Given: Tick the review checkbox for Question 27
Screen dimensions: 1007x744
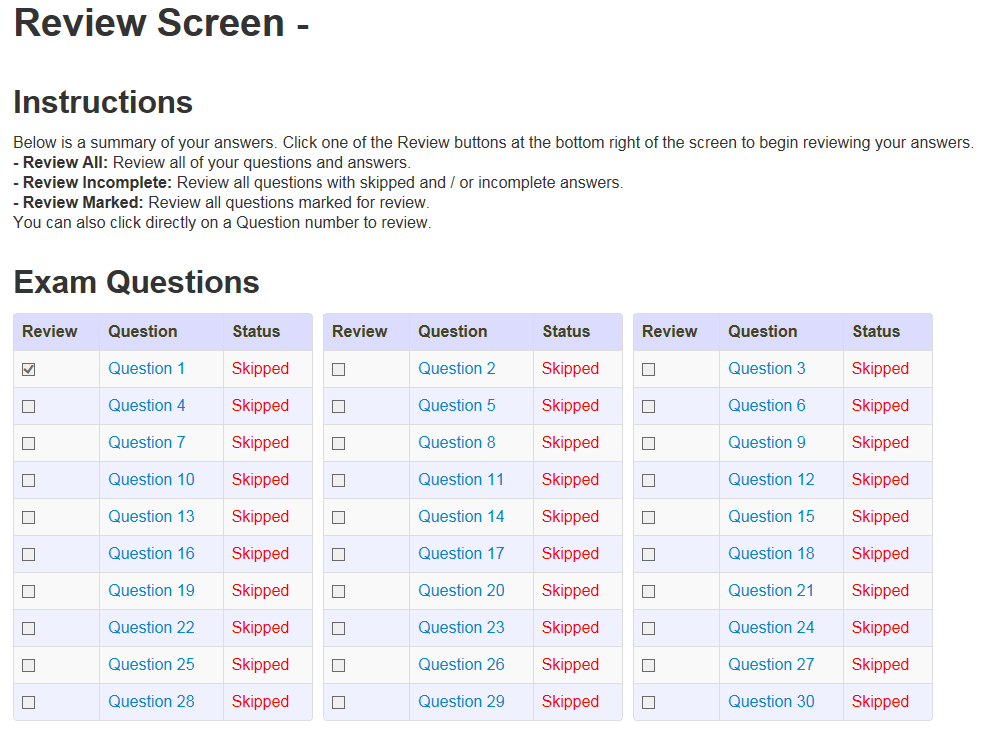Looking at the screenshot, I should [649, 666].
